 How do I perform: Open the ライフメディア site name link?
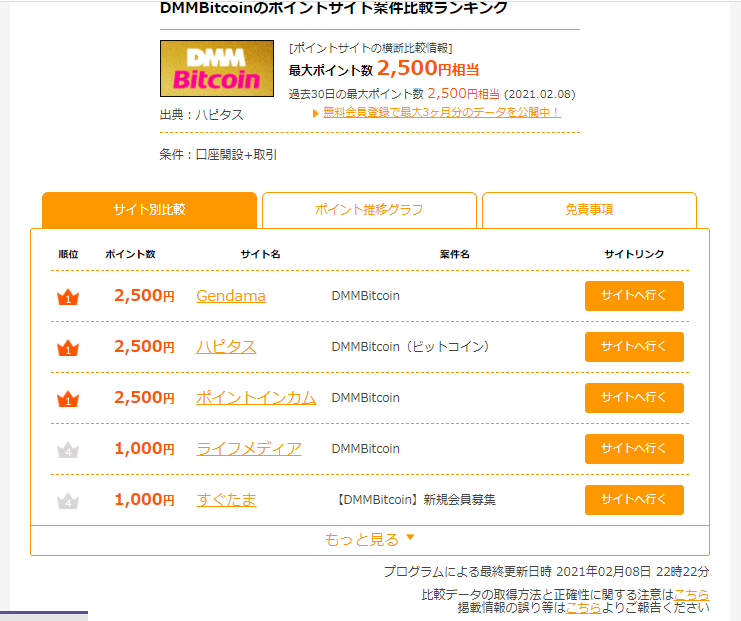(x=249, y=449)
